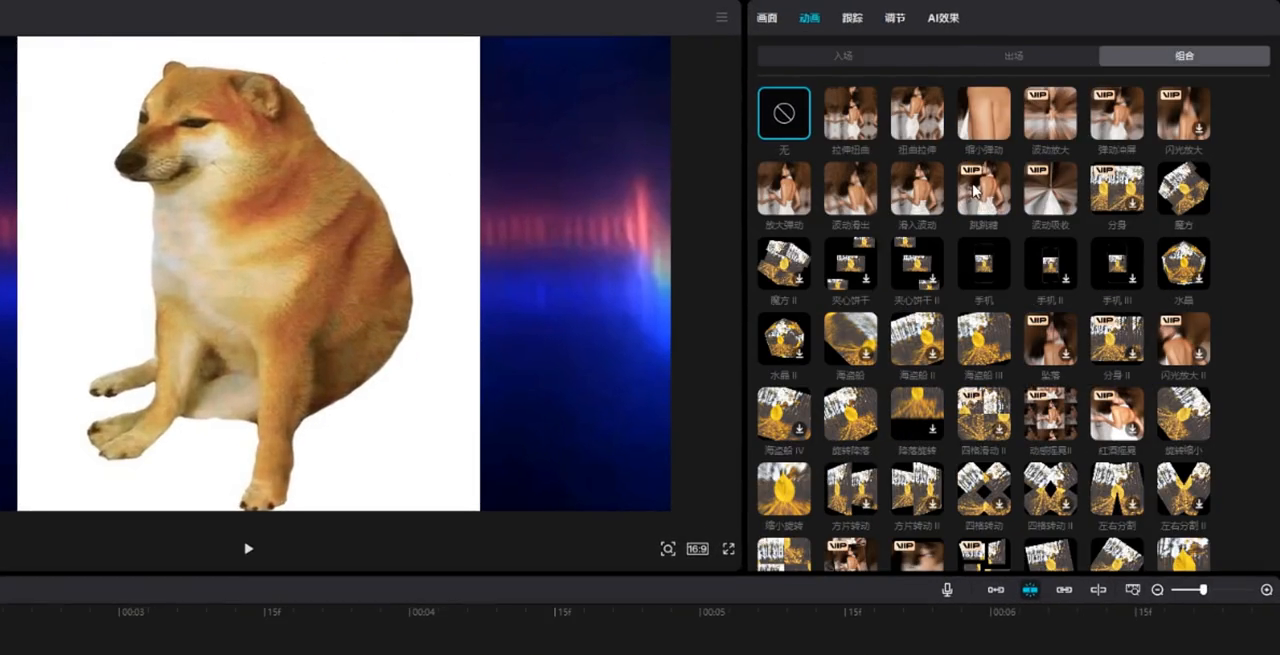This screenshot has width=1280, height=655.
Task: Choose the 旋转缩小 animation thumbnail
Action: click(1184, 413)
